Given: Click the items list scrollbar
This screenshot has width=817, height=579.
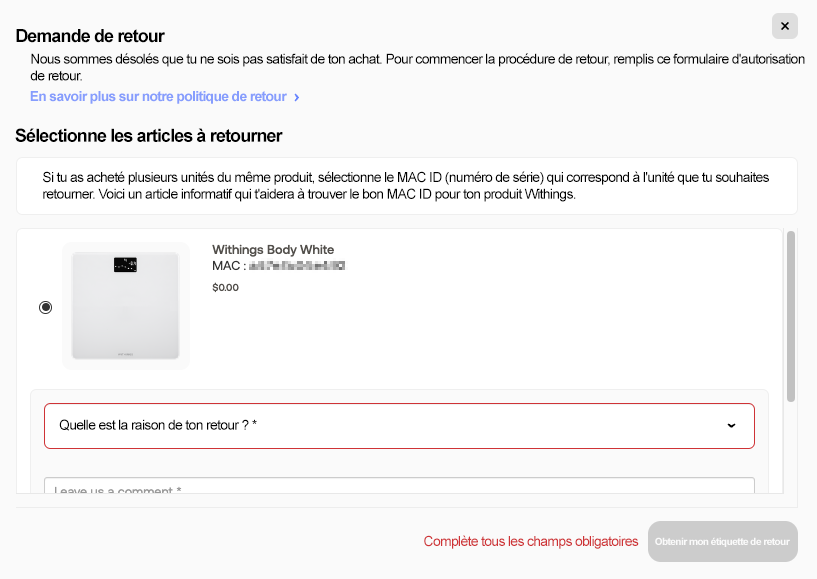Looking at the screenshot, I should pos(791,316).
